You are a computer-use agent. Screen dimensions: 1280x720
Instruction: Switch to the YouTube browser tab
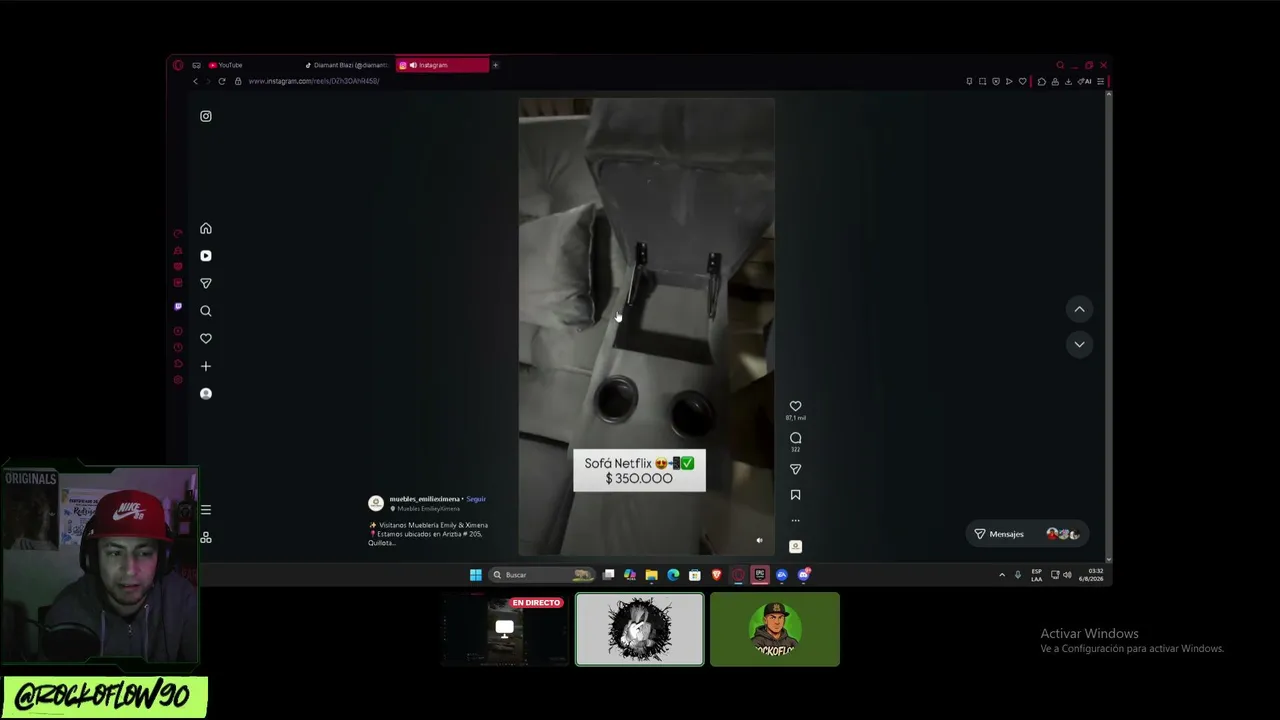(x=226, y=65)
